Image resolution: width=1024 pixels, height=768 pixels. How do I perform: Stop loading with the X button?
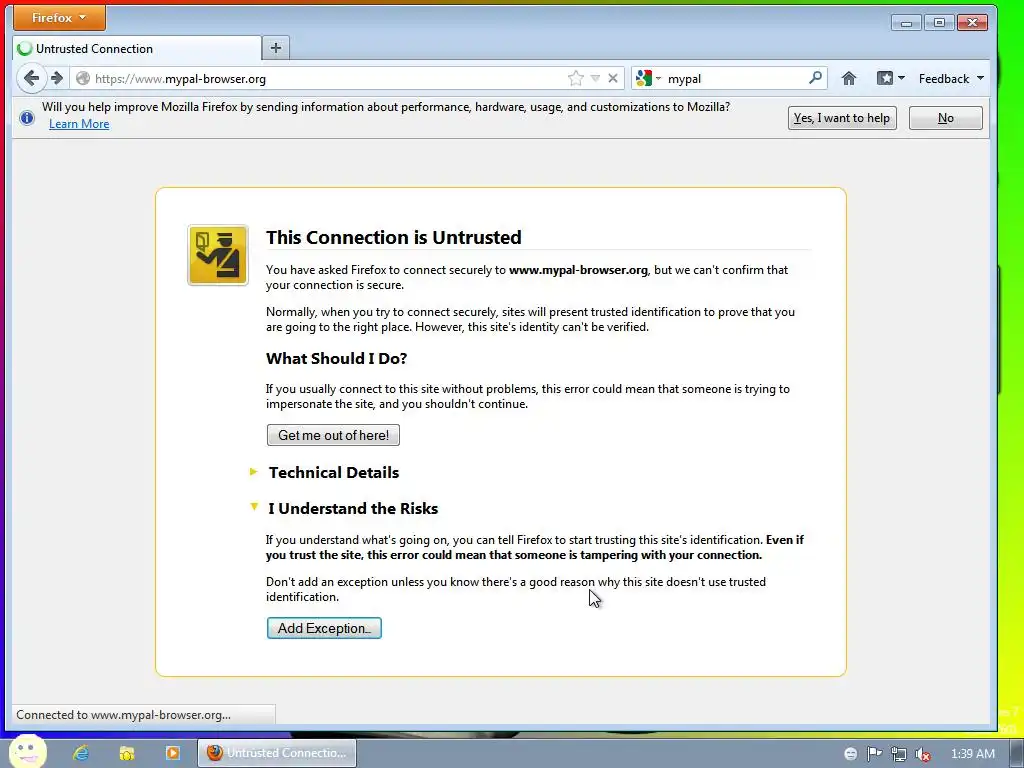613,78
